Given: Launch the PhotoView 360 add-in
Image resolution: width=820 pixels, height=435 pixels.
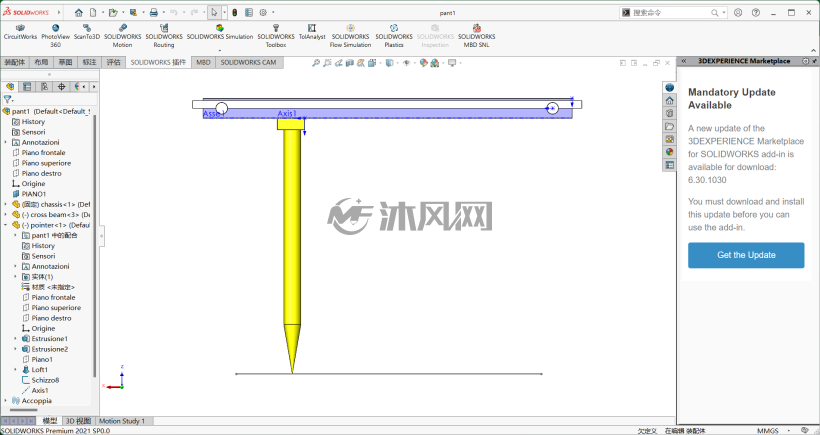Looking at the screenshot, I should (x=55, y=36).
